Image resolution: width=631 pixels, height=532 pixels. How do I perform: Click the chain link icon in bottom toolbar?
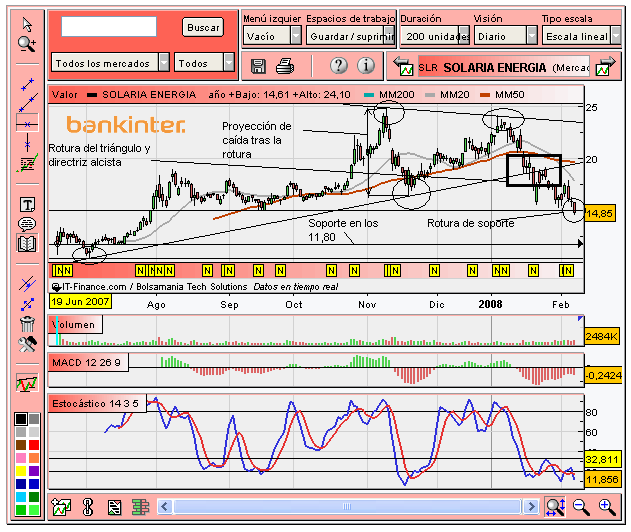pyautogui.click(x=87, y=507)
